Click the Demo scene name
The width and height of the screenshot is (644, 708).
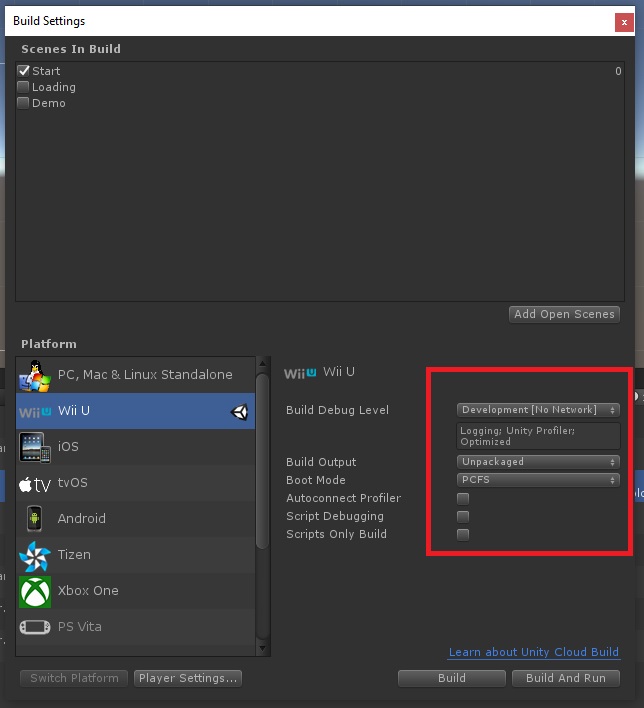pos(49,103)
